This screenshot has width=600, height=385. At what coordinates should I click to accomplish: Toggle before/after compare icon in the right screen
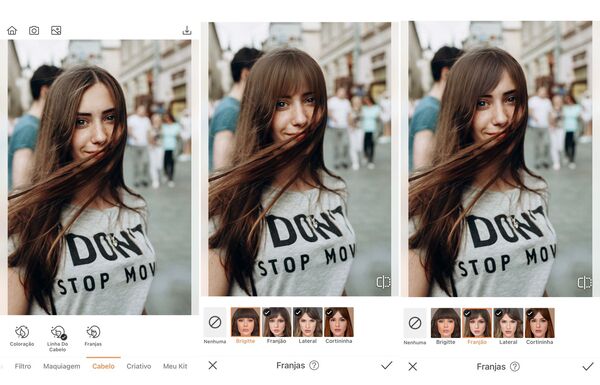click(584, 283)
